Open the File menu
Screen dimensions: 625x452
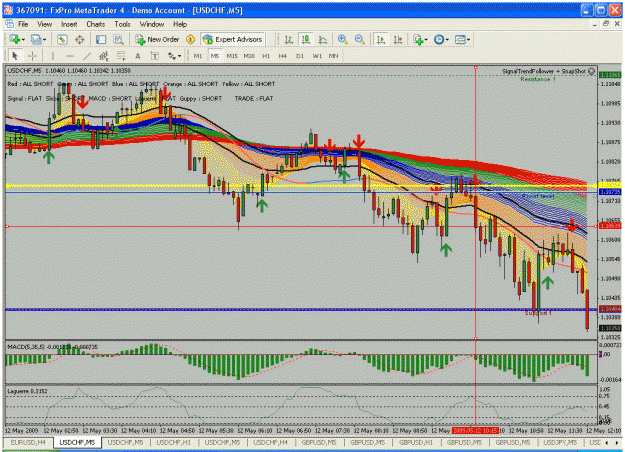tap(23, 24)
